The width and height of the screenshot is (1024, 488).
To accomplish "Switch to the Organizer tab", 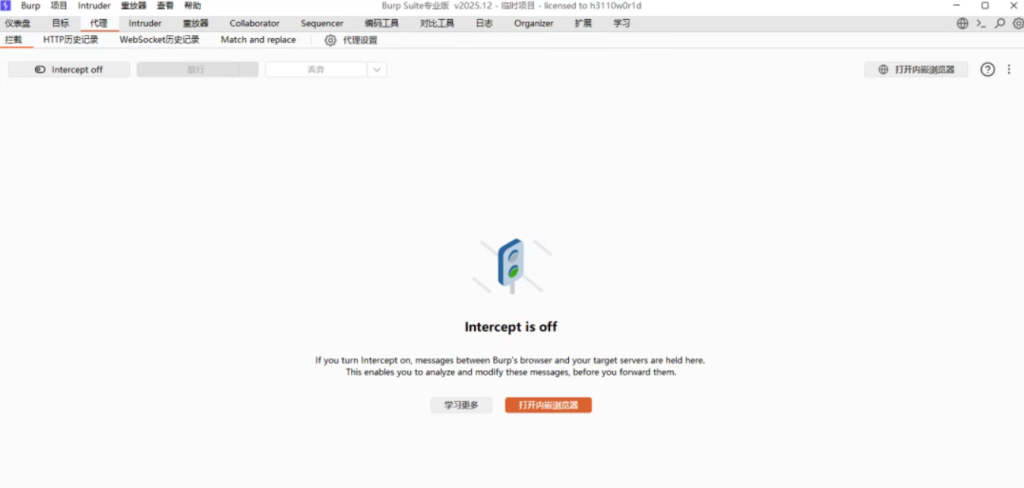I will (x=534, y=24).
